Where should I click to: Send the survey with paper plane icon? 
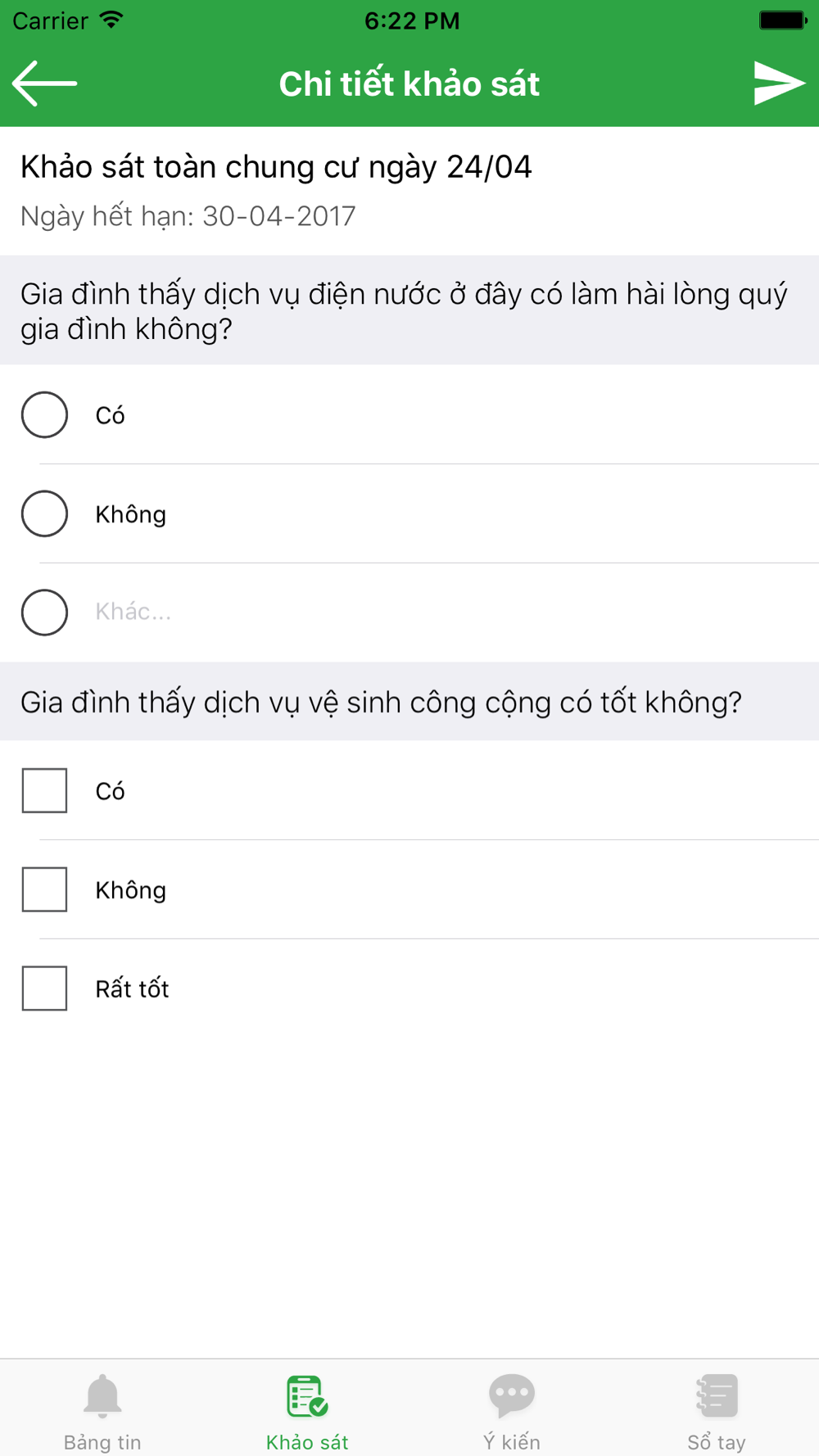779,83
